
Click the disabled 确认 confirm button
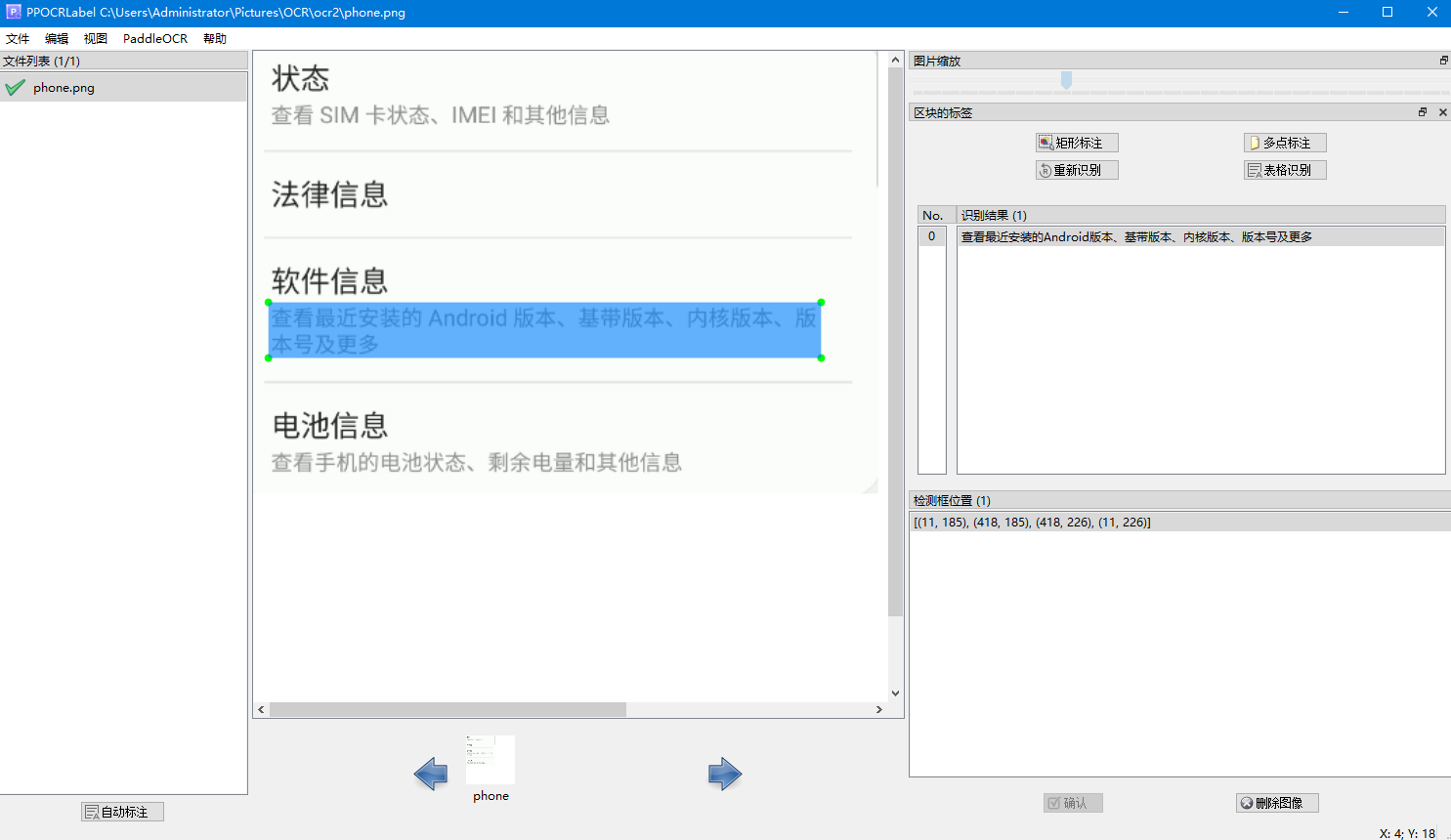point(1072,802)
